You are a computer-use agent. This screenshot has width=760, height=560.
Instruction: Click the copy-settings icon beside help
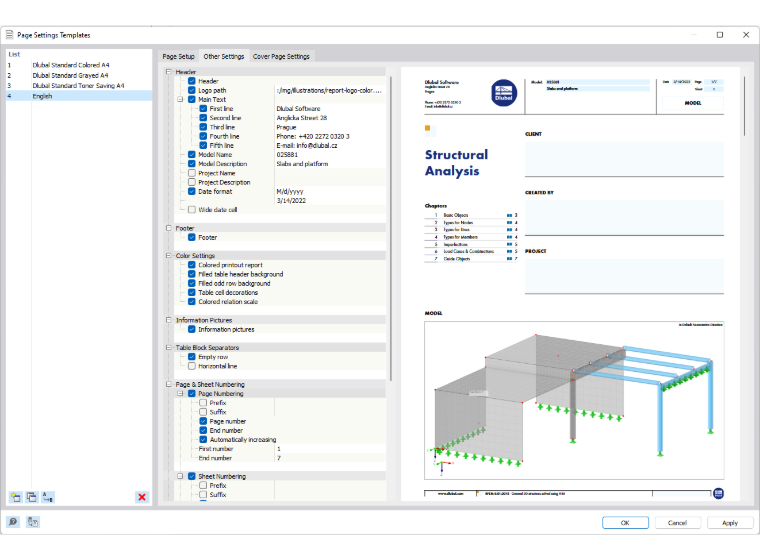coord(33,522)
